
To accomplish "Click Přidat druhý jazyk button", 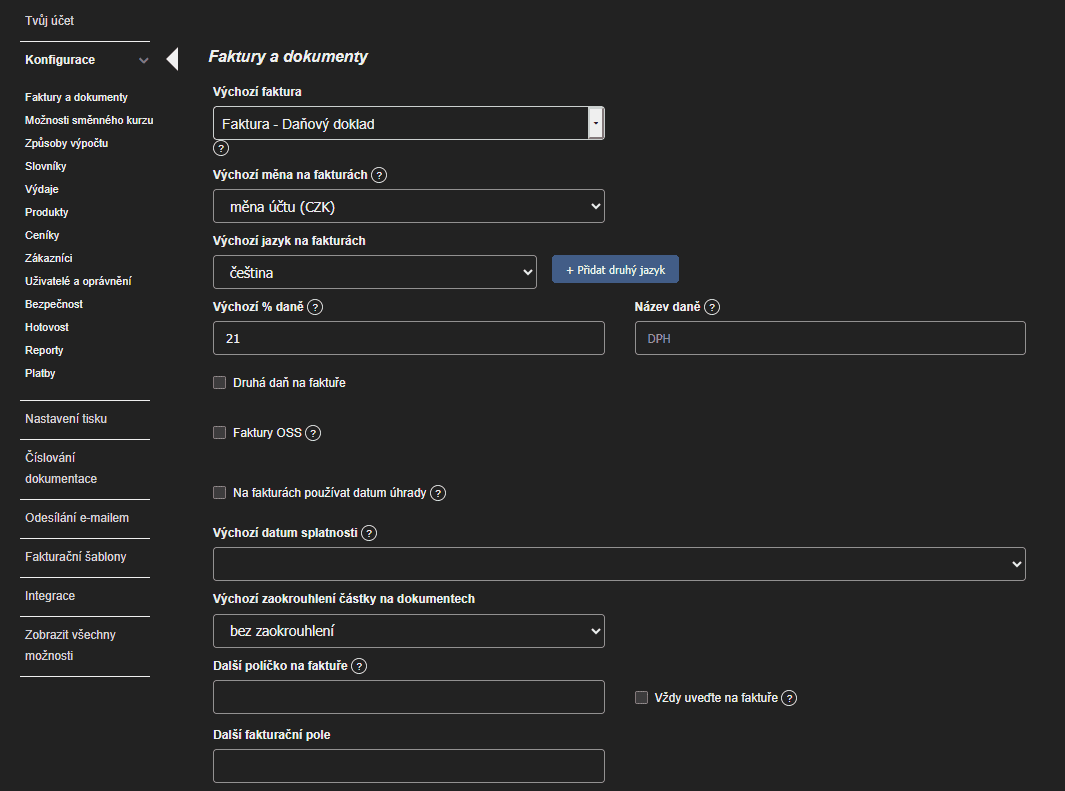I will pyautogui.click(x=615, y=270).
